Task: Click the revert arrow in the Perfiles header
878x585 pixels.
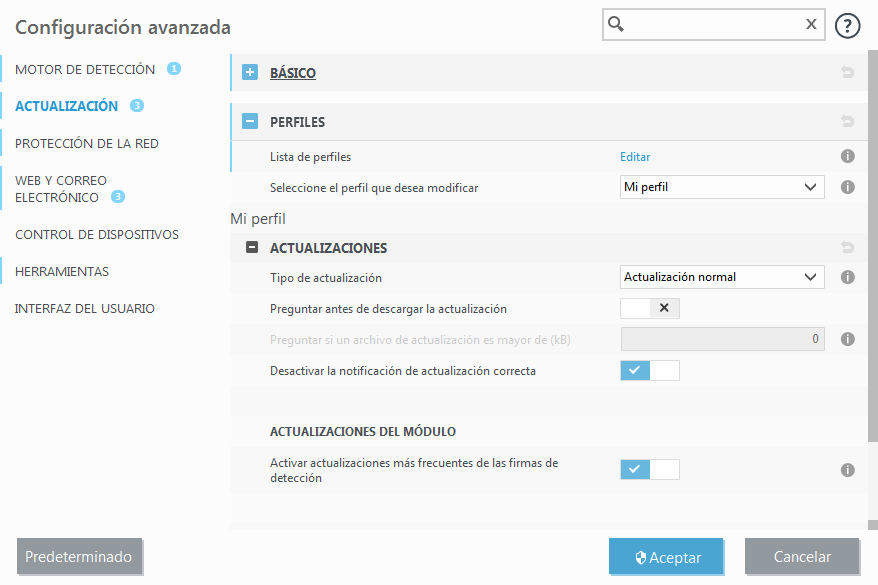Action: click(x=847, y=122)
